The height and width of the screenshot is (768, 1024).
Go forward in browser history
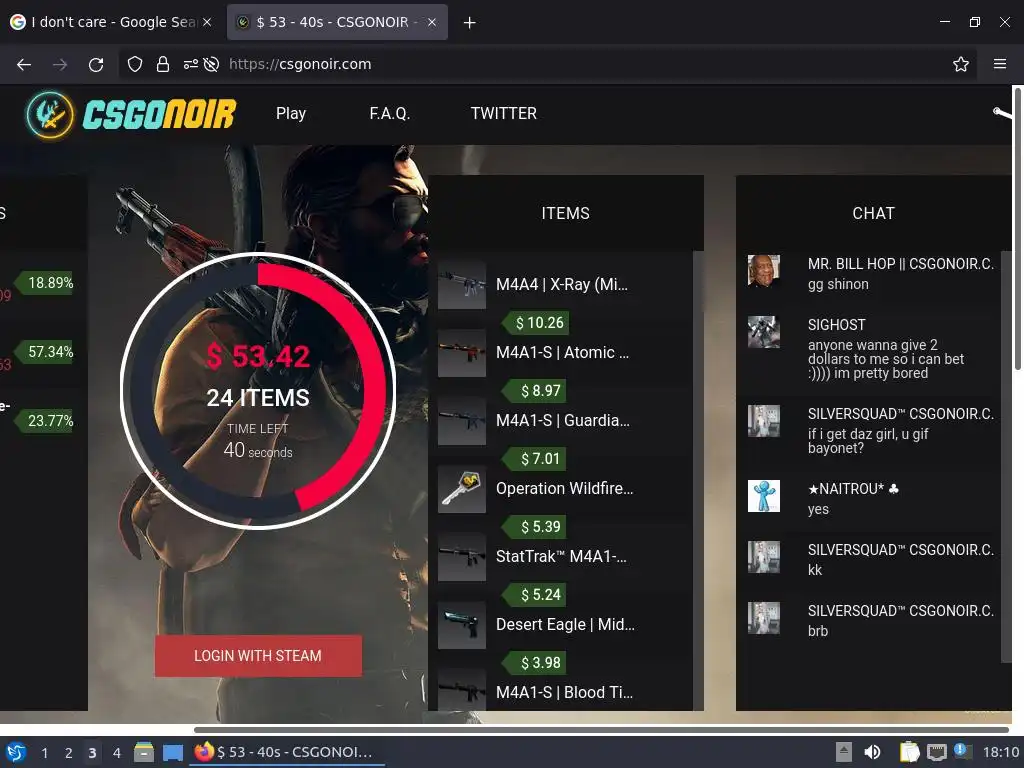(x=60, y=64)
